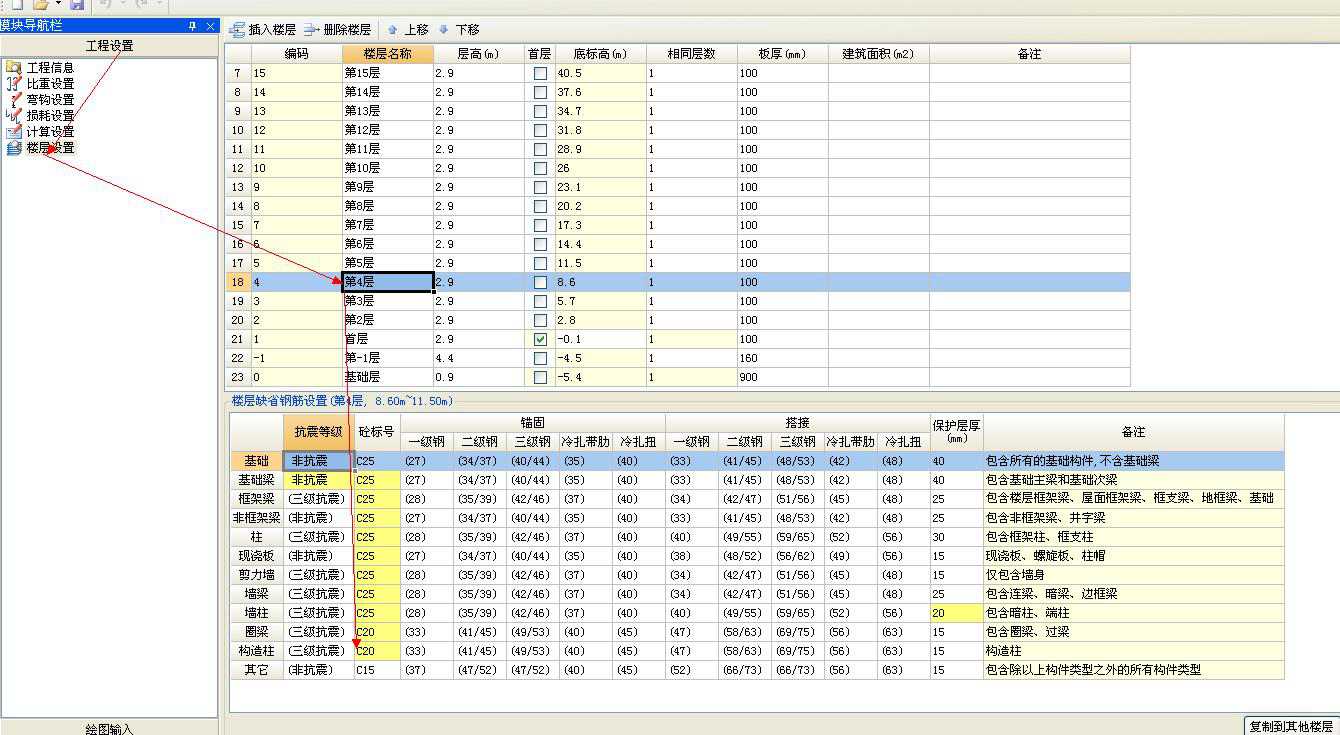
Task: Click the pin icon of 模块导航栏 panel
Action: tap(193, 26)
